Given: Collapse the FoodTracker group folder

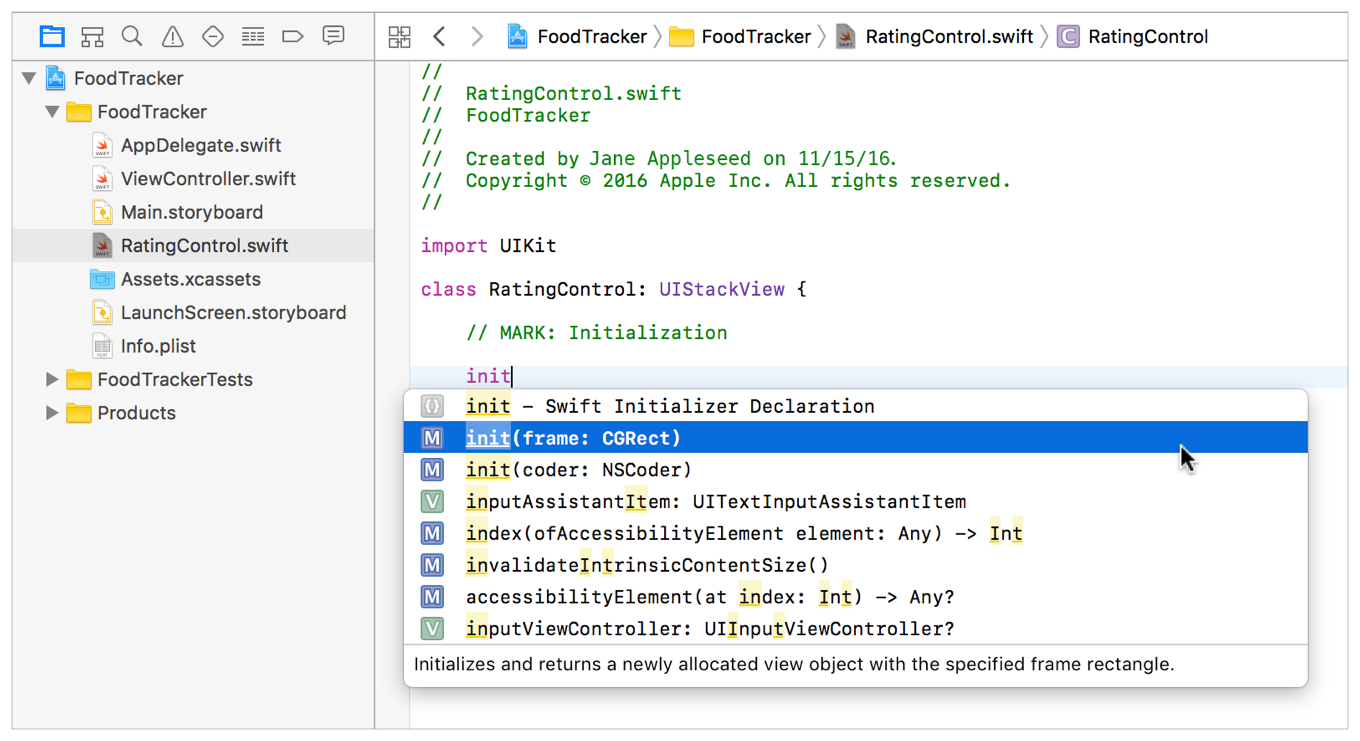Looking at the screenshot, I should point(52,112).
